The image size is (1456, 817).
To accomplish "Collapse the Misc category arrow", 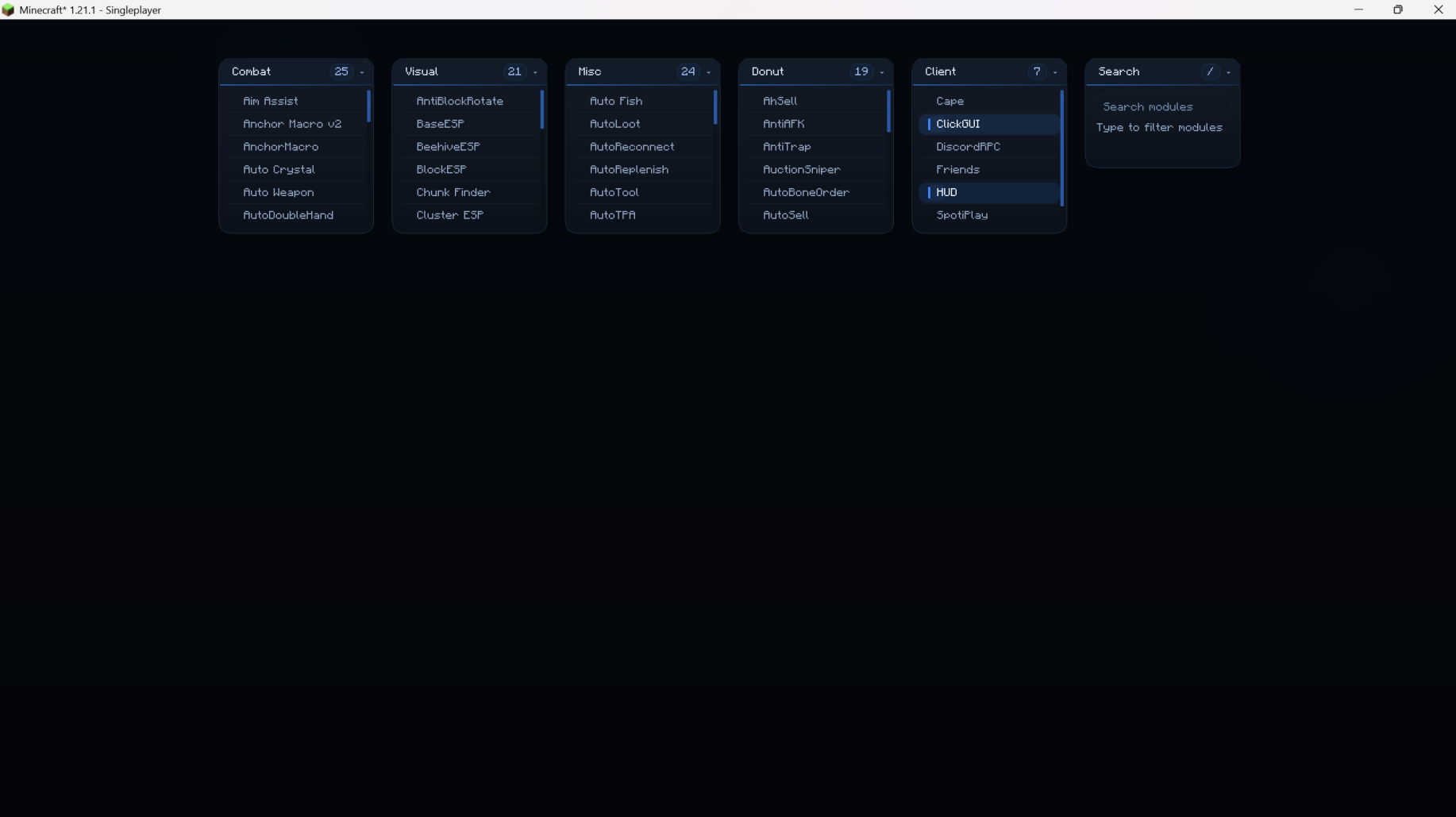I will tap(709, 72).
